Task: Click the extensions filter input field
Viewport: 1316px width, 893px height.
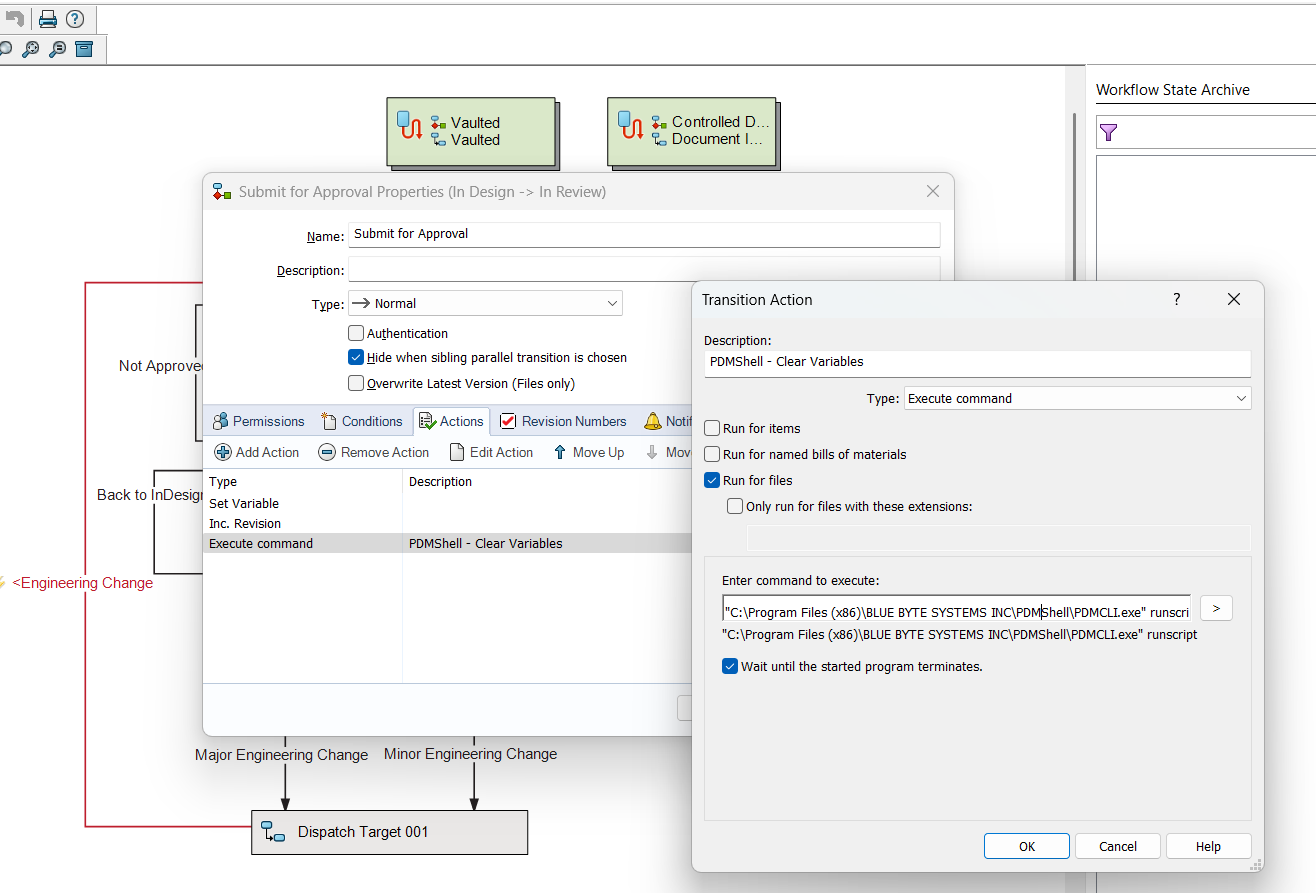Action: tap(997, 536)
